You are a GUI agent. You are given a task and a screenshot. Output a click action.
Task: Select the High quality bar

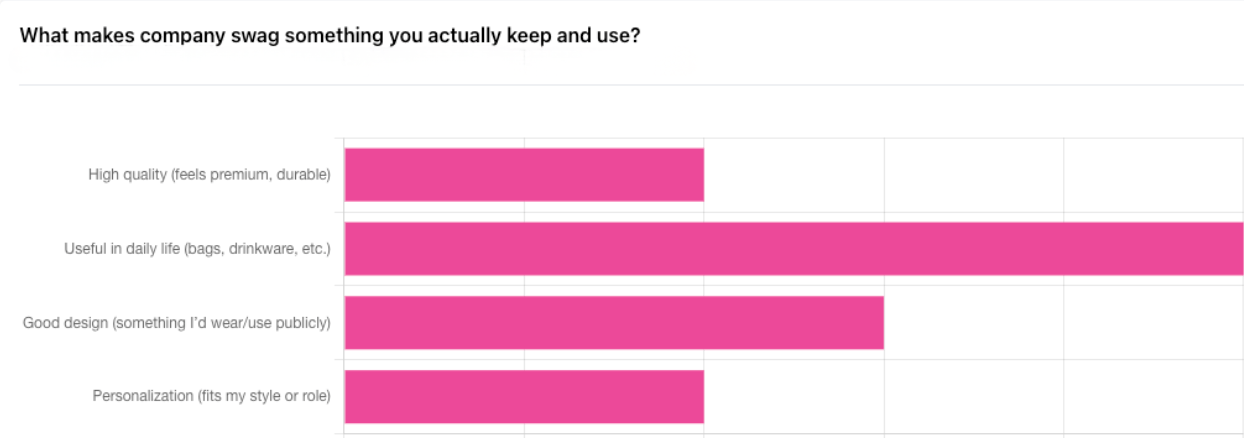click(524, 175)
